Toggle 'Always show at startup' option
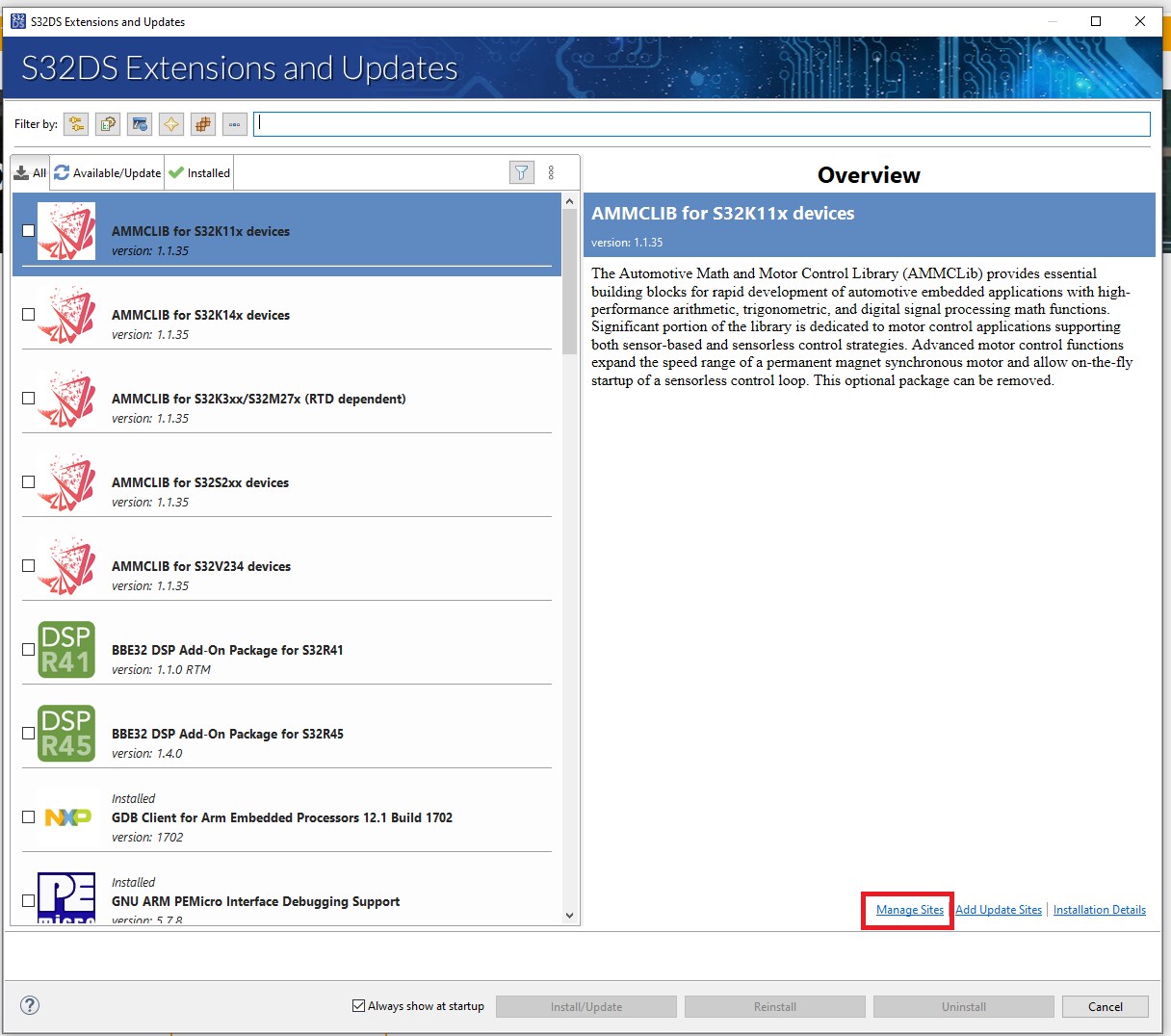 pos(357,1005)
